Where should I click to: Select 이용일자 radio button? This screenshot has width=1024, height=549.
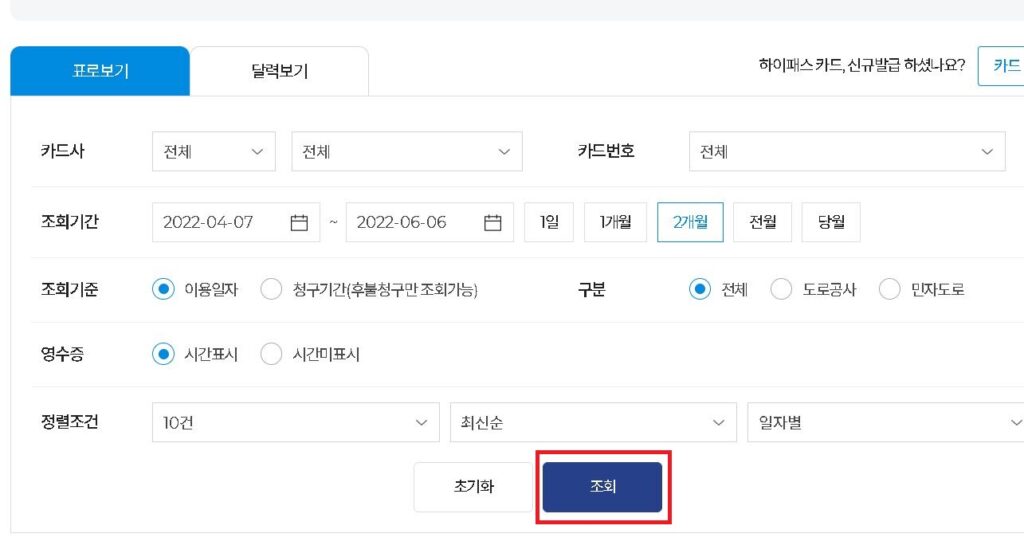tap(163, 289)
